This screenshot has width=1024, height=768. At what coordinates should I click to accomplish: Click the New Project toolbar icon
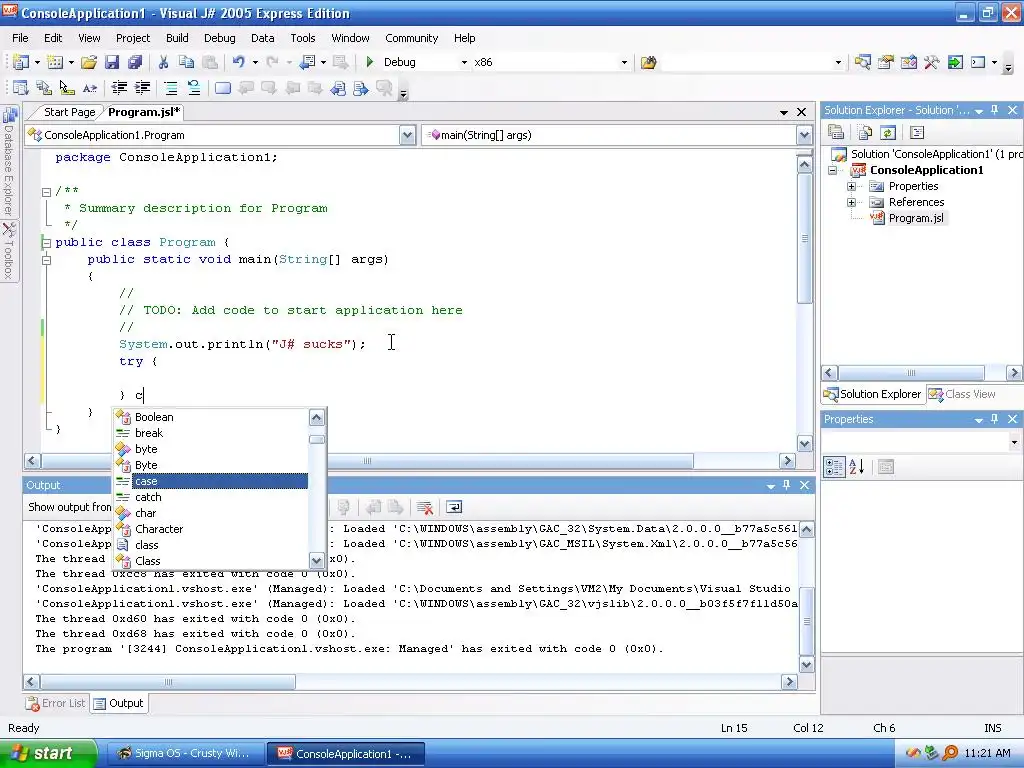tap(20, 62)
